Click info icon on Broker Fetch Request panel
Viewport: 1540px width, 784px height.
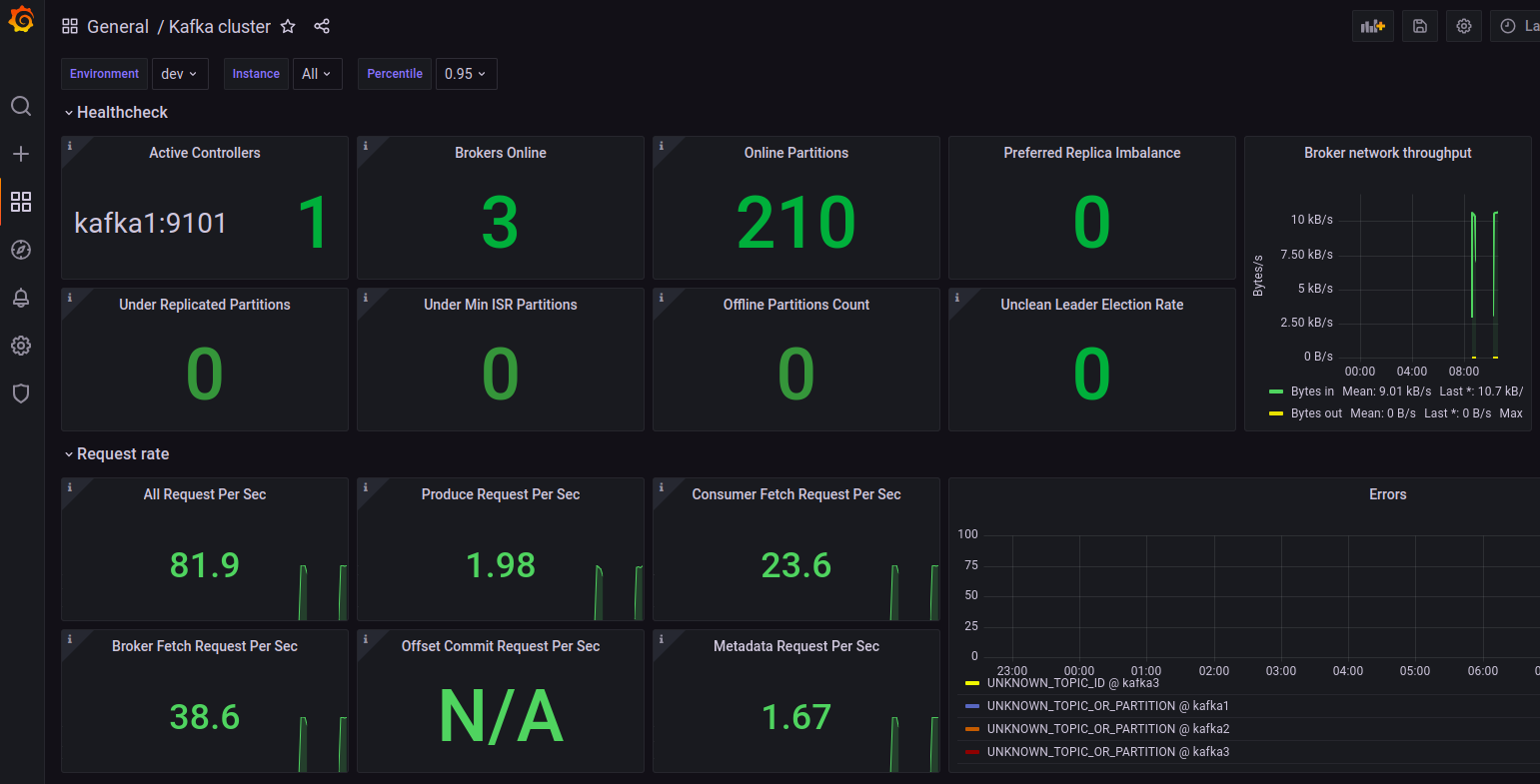(69, 639)
